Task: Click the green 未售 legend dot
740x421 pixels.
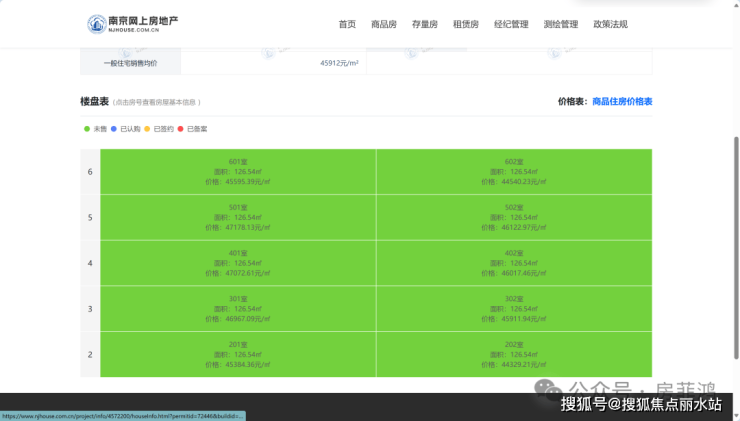Action: click(x=86, y=129)
